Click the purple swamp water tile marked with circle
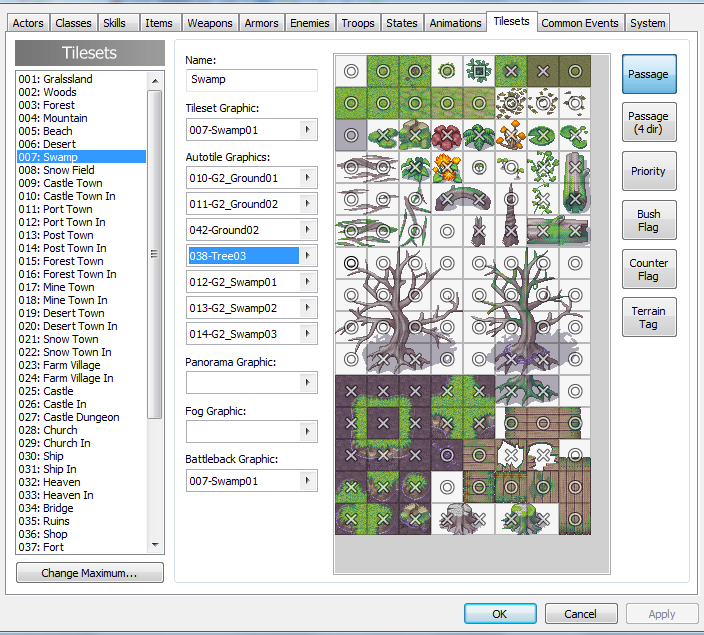The height and width of the screenshot is (635, 704). [447, 455]
